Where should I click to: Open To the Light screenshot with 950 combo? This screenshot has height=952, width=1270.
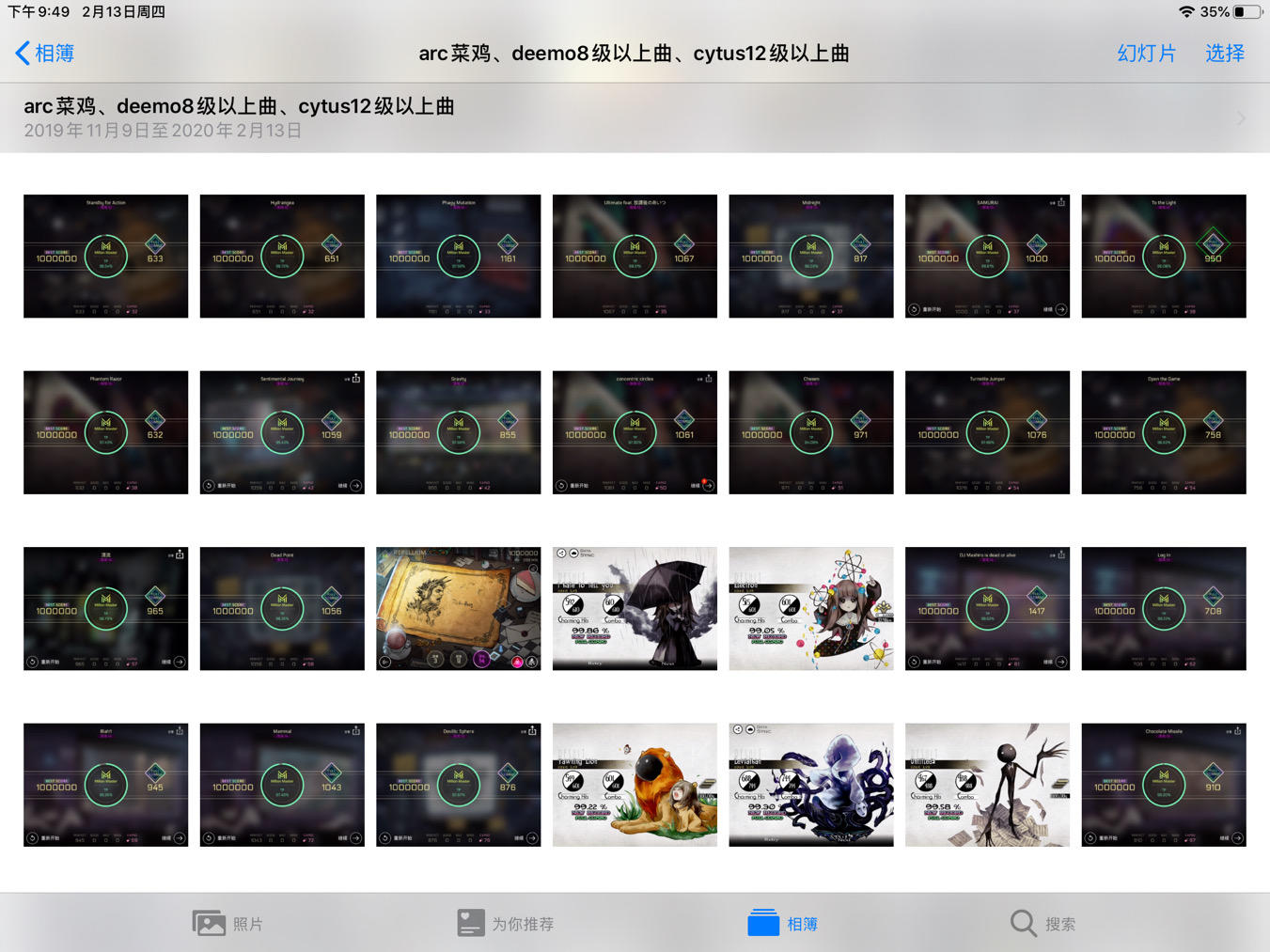[x=1164, y=256]
